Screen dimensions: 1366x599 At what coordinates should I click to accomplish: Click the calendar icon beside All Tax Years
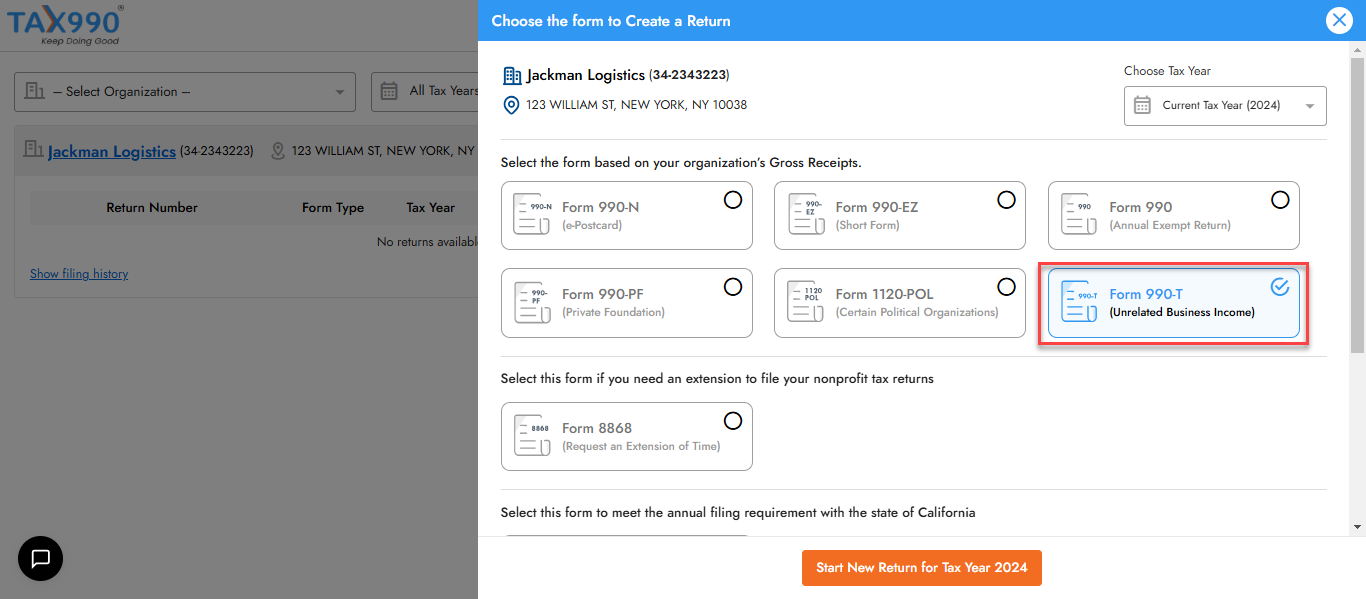click(x=390, y=91)
